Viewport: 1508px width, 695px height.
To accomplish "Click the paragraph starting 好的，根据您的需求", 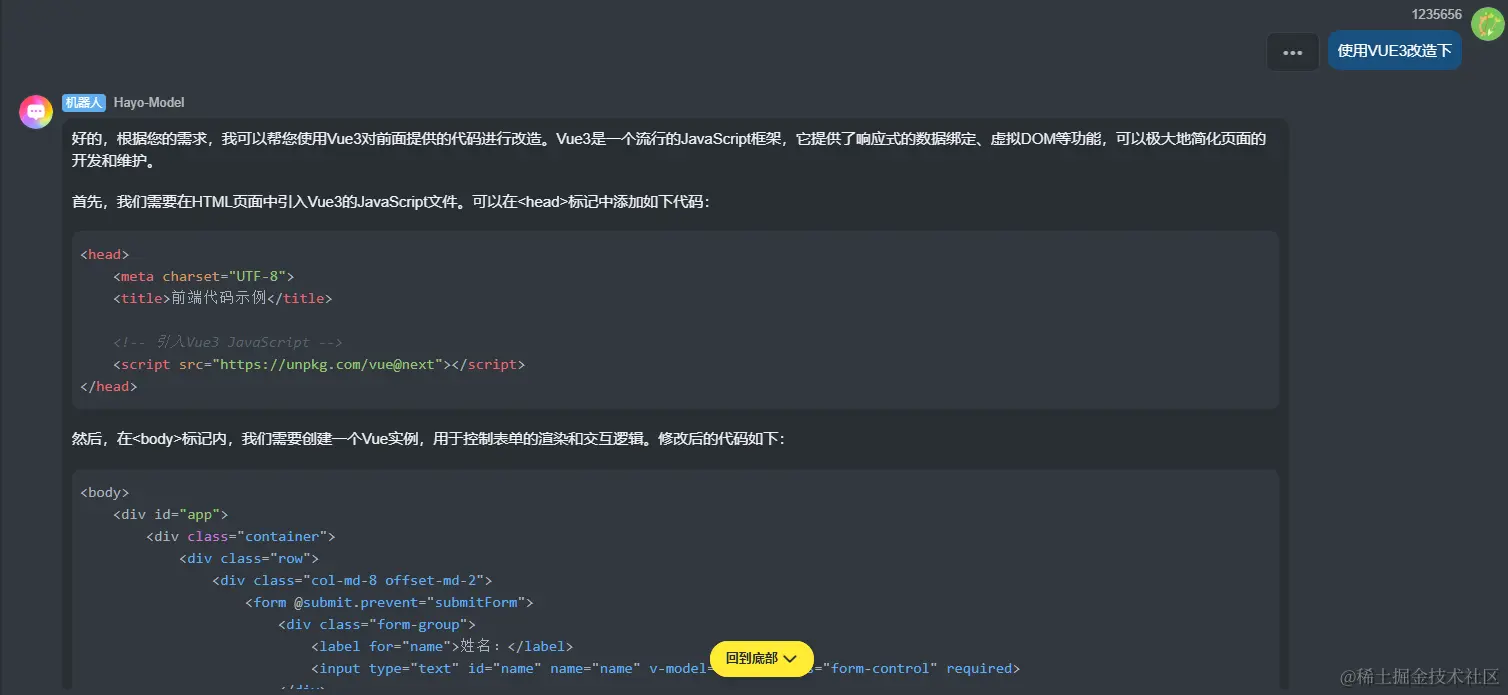I will 669,150.
